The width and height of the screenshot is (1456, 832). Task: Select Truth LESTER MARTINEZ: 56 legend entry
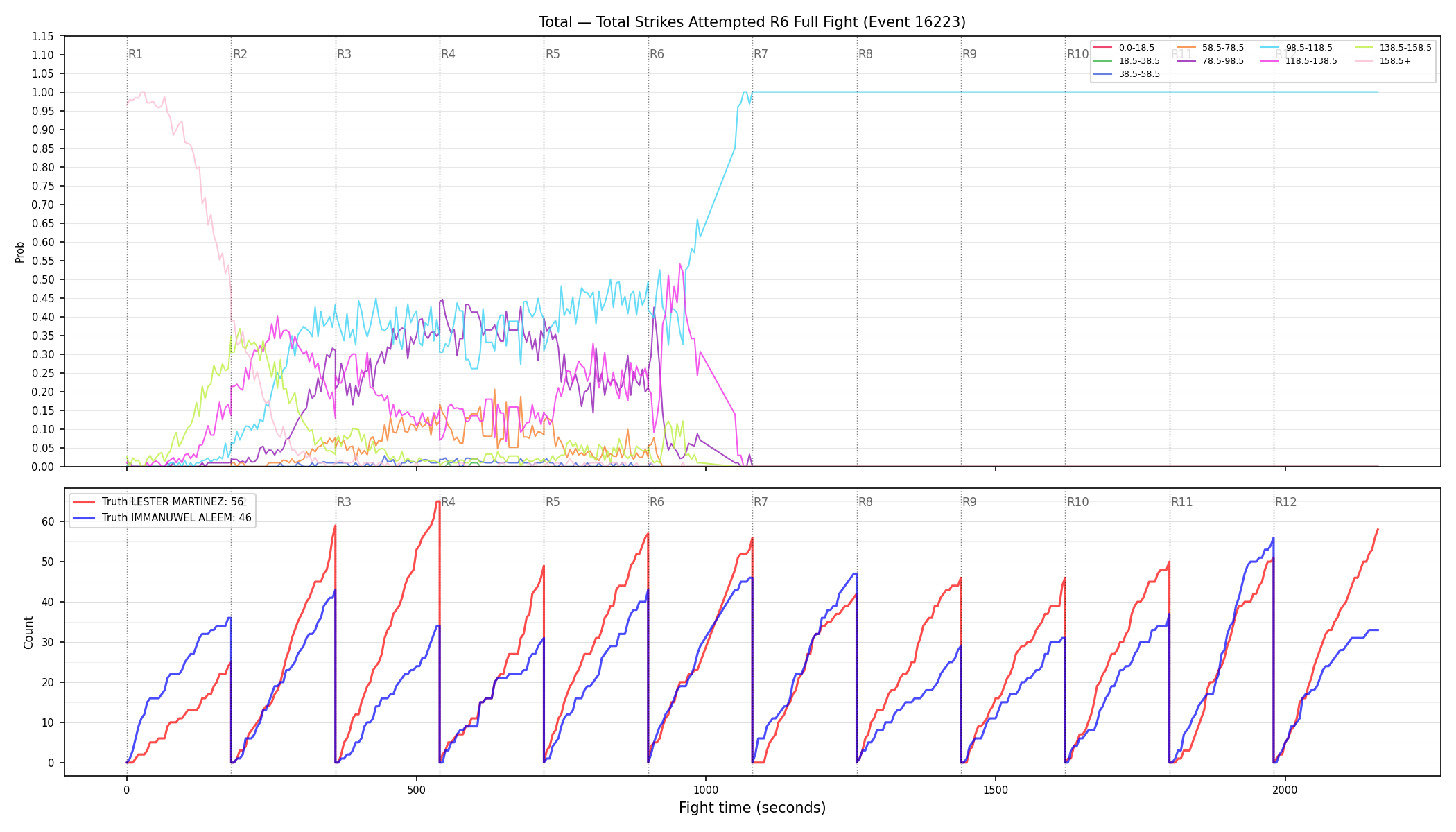coord(159,502)
